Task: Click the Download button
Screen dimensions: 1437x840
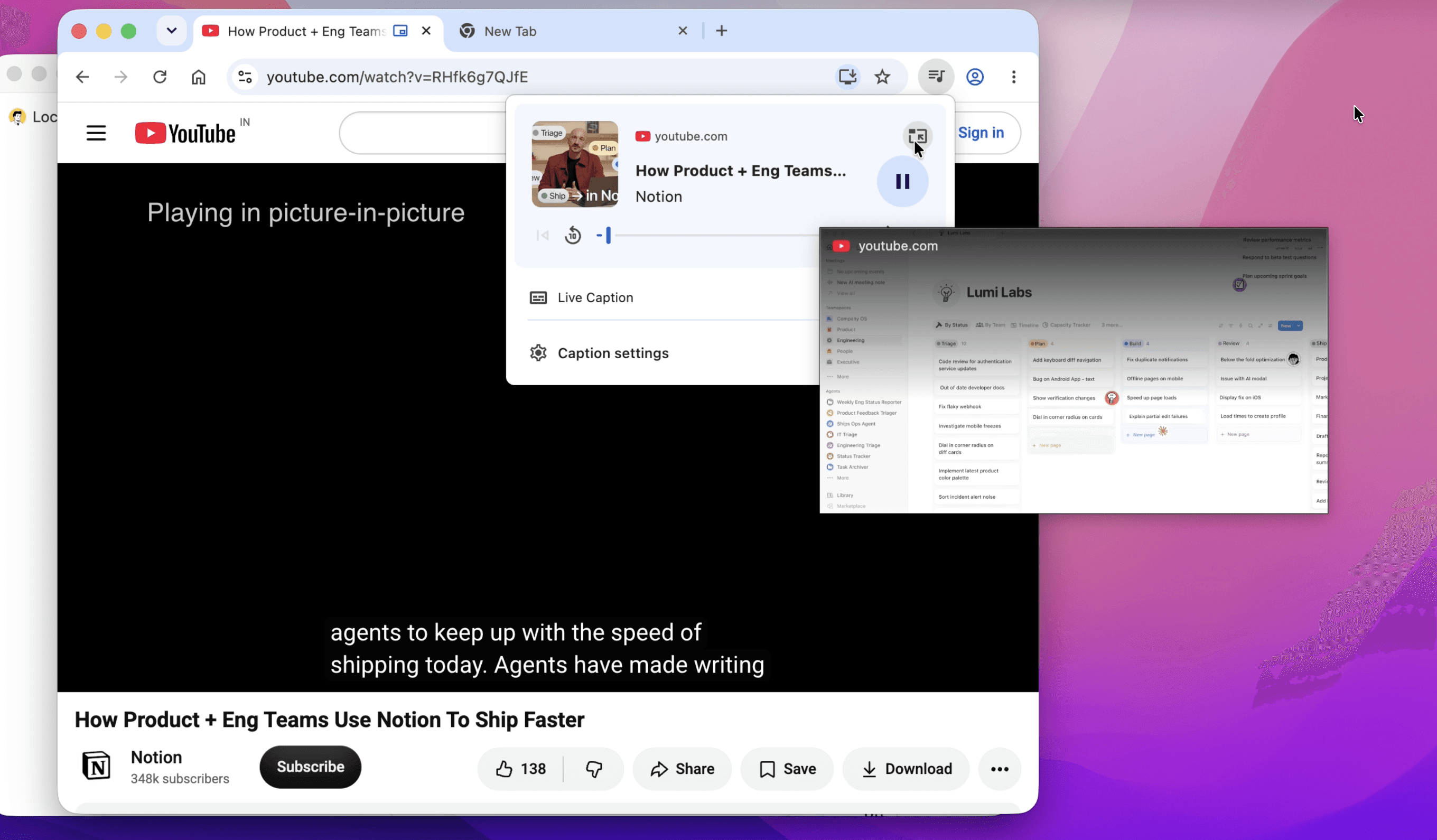Action: (x=906, y=769)
